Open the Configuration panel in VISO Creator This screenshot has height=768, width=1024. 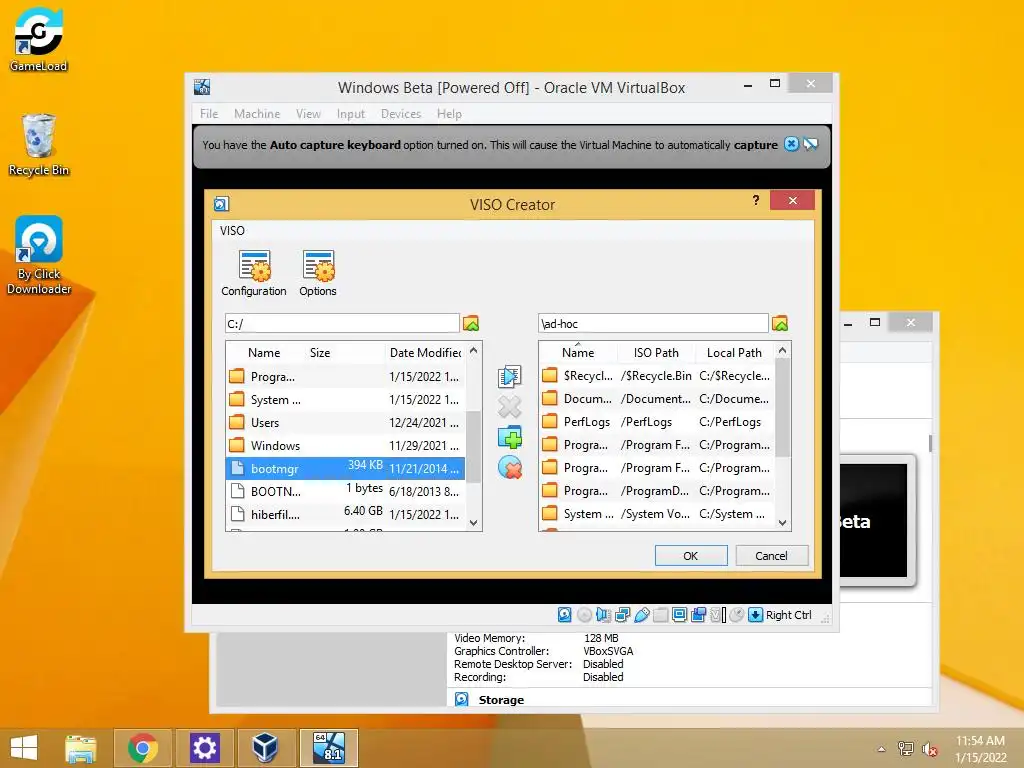click(253, 273)
